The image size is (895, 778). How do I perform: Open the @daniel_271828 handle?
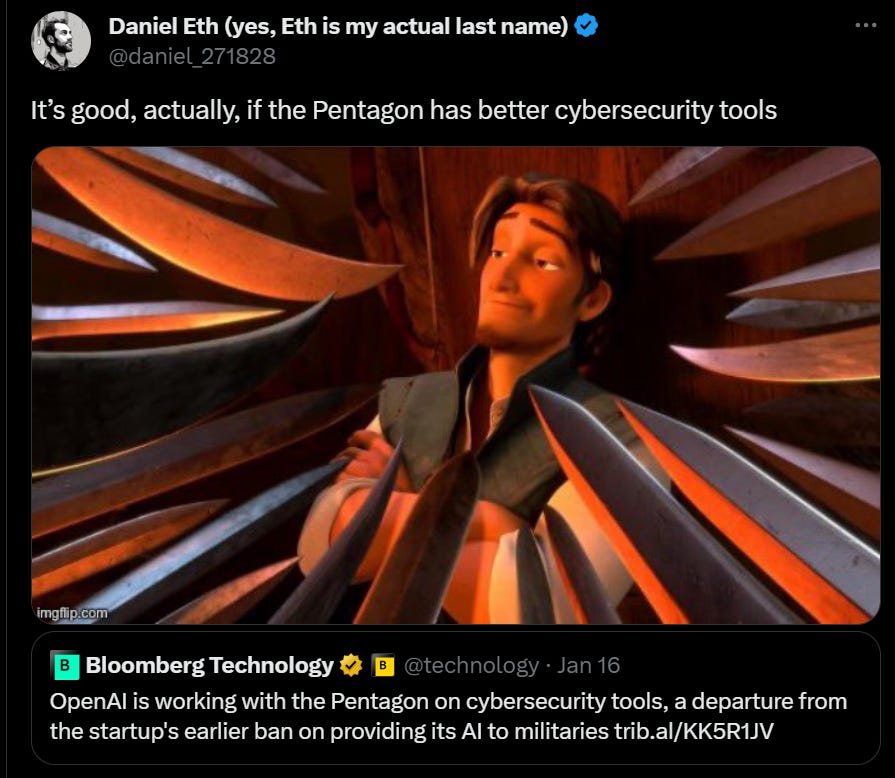pos(192,56)
